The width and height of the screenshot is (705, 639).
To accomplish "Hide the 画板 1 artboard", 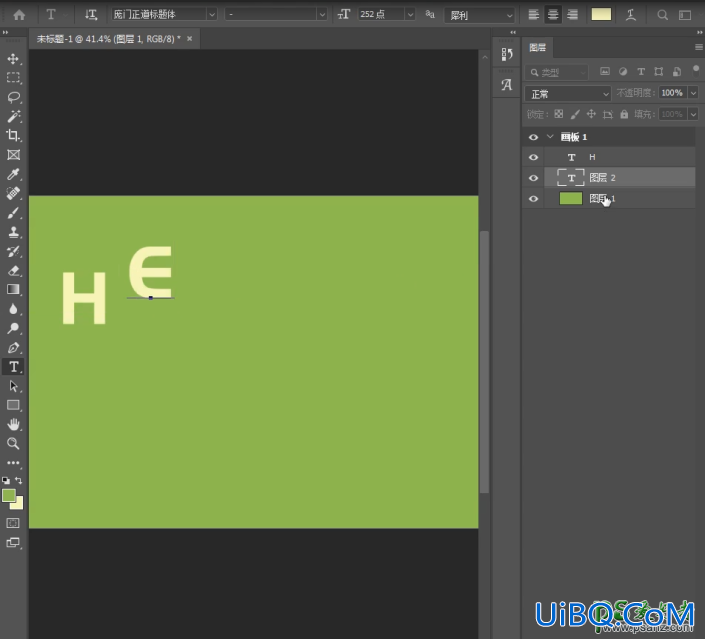I will [533, 137].
